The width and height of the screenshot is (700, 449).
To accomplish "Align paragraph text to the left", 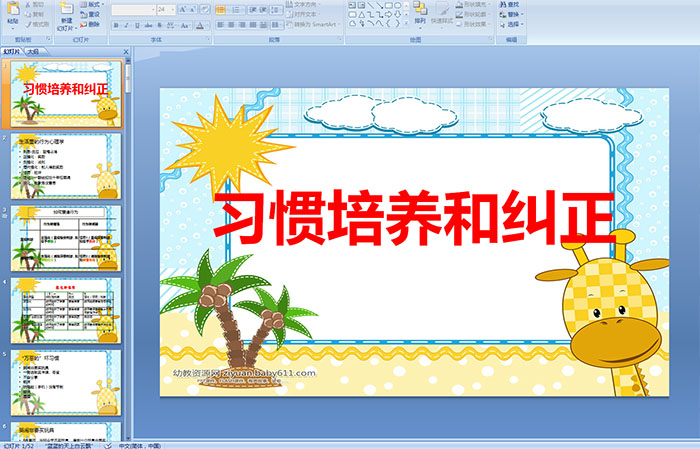I will [x=220, y=25].
